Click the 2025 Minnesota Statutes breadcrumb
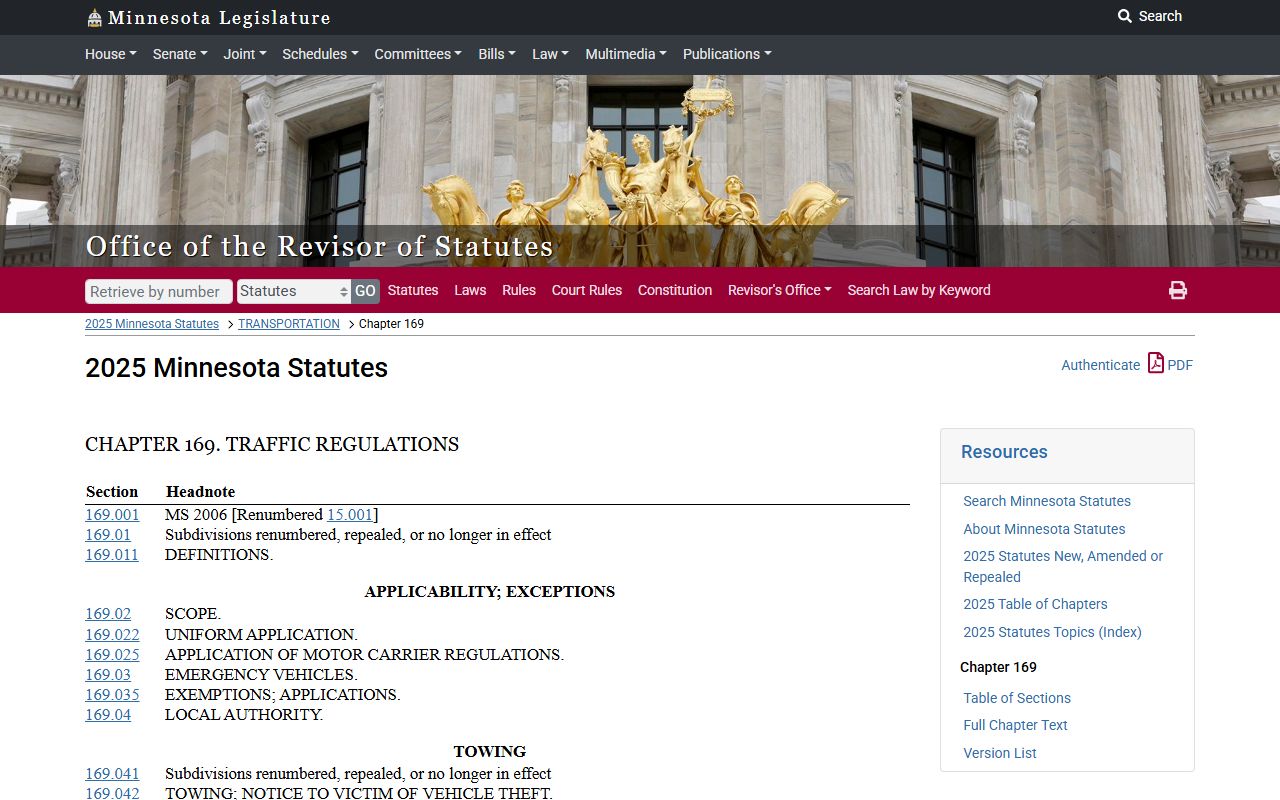Image resolution: width=1280 pixels, height=800 pixels. coord(152,324)
